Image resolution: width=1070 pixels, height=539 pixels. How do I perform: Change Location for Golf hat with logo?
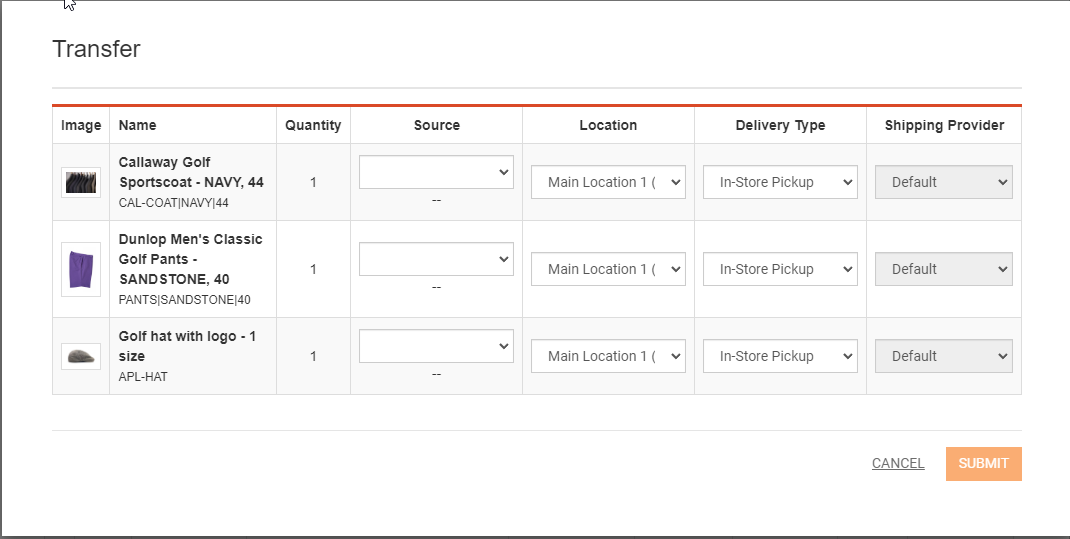(608, 356)
